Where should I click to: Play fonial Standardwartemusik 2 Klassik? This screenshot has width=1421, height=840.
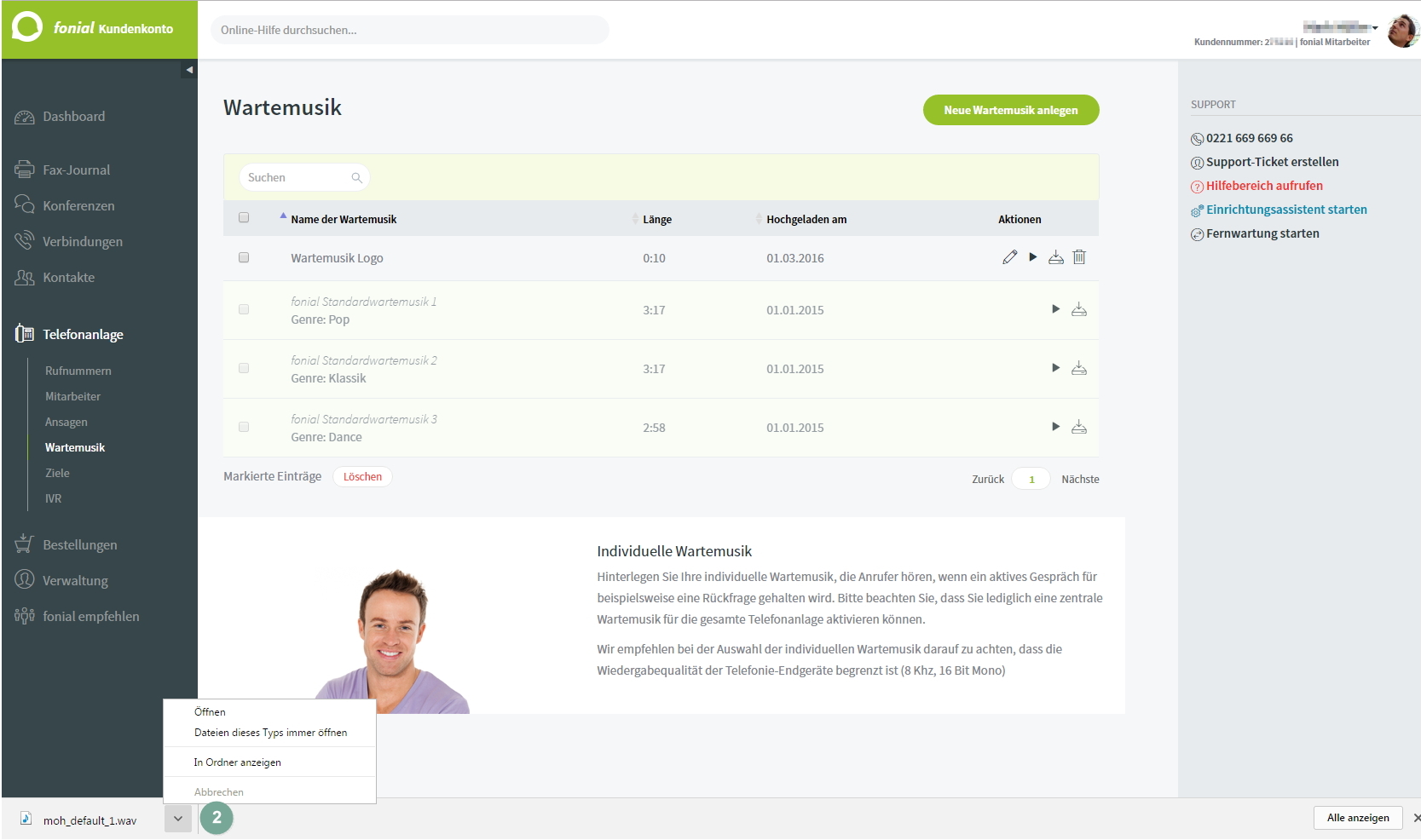pos(1056,368)
